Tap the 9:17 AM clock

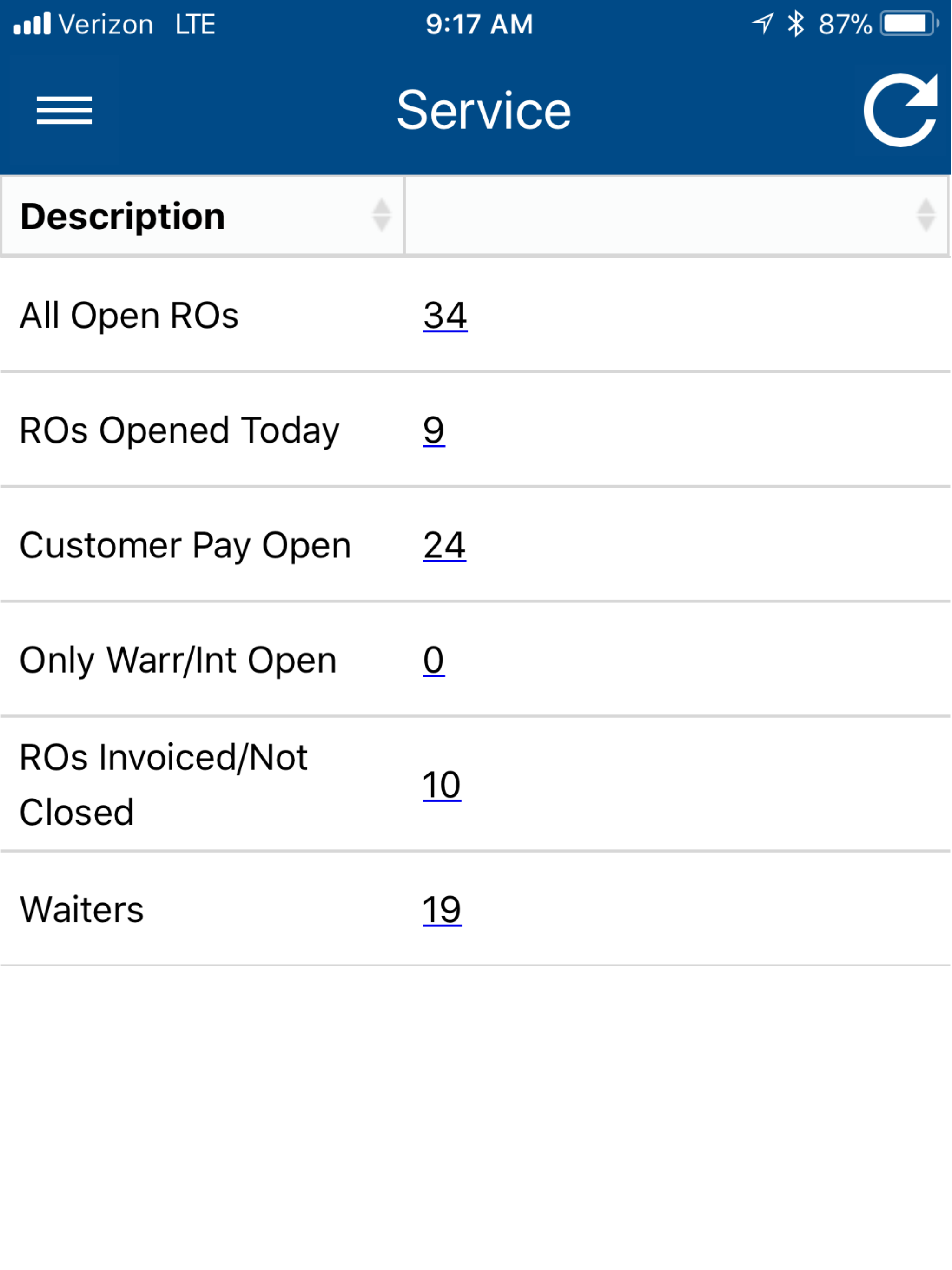tap(479, 25)
